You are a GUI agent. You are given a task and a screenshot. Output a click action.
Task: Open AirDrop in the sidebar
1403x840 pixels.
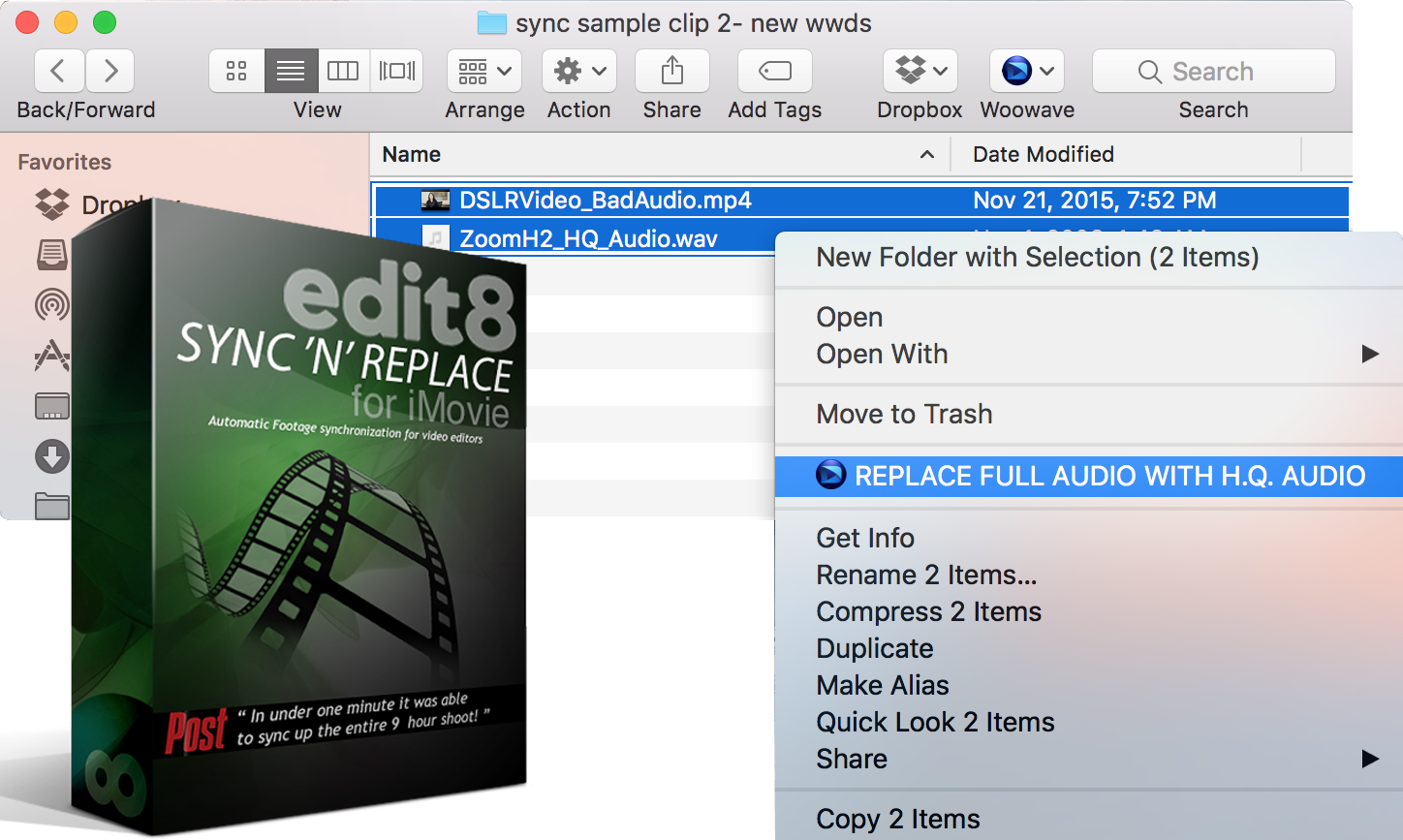coord(52,305)
